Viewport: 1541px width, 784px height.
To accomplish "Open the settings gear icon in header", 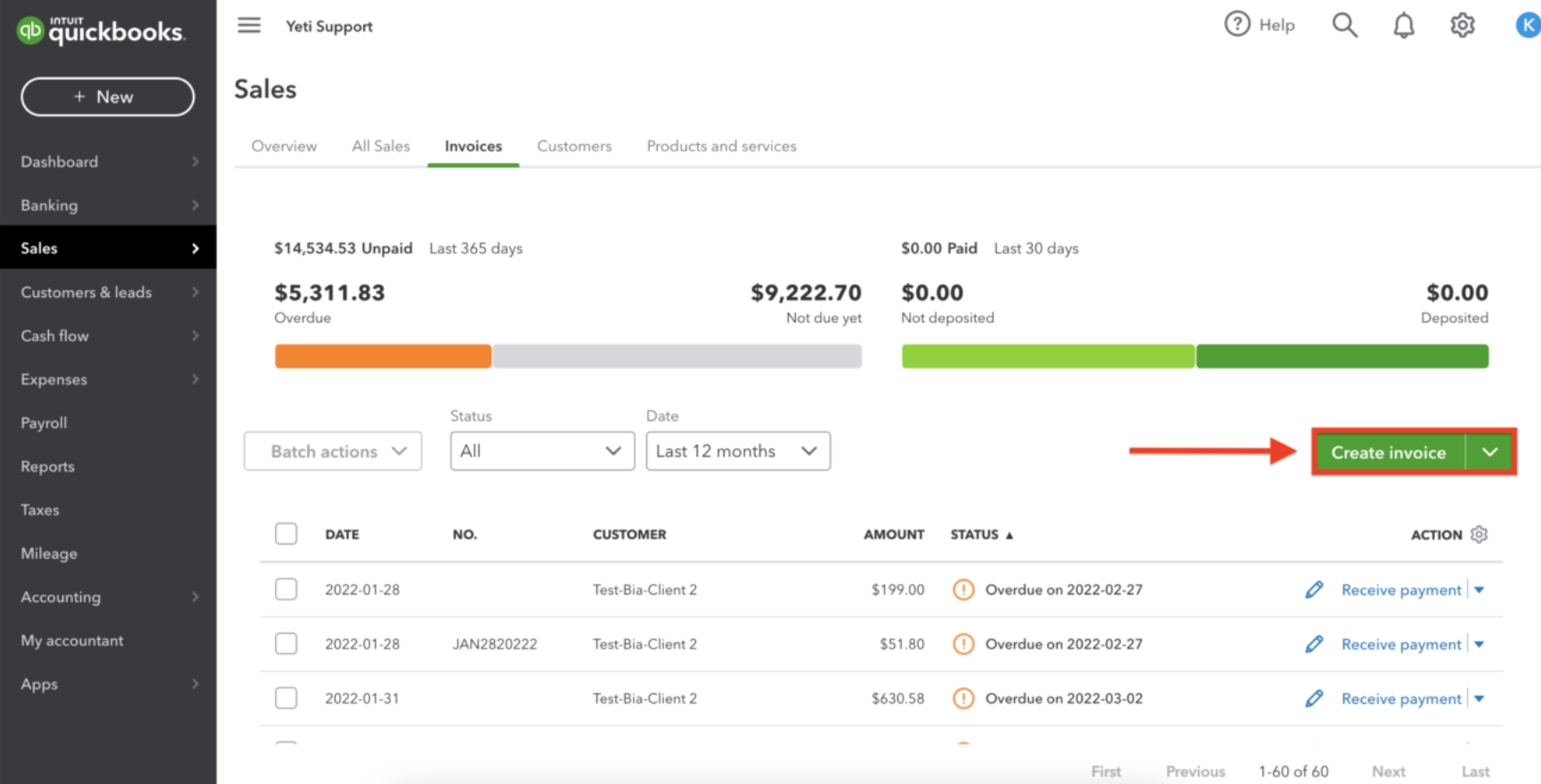I will point(1462,25).
